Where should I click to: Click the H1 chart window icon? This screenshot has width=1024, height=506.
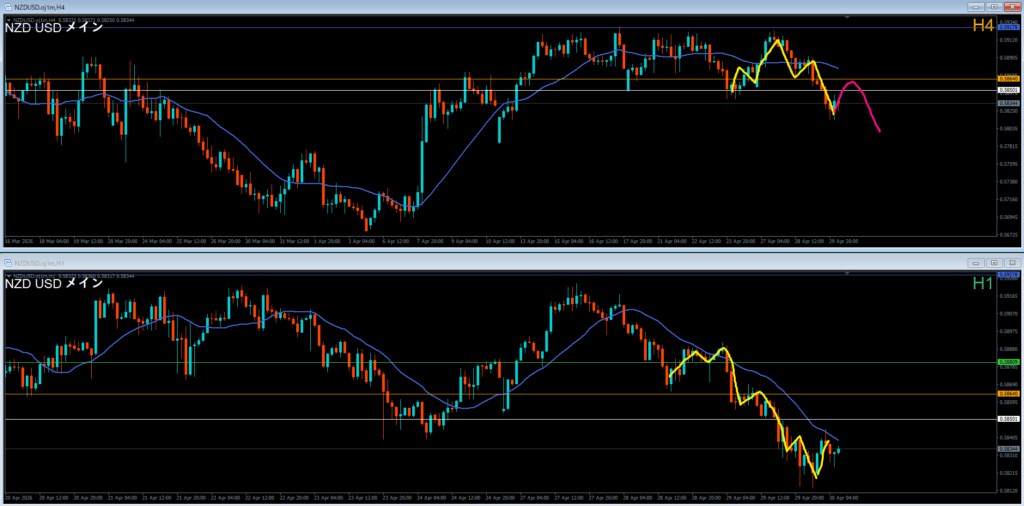coord(7,262)
